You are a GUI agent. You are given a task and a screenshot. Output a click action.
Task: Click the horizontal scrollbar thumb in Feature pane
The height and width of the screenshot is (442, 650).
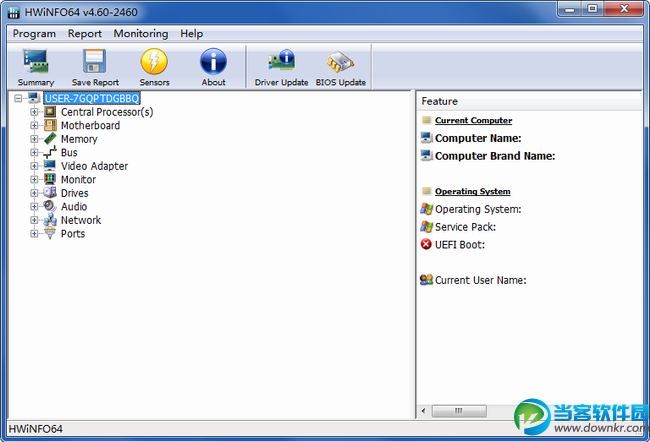point(459,410)
